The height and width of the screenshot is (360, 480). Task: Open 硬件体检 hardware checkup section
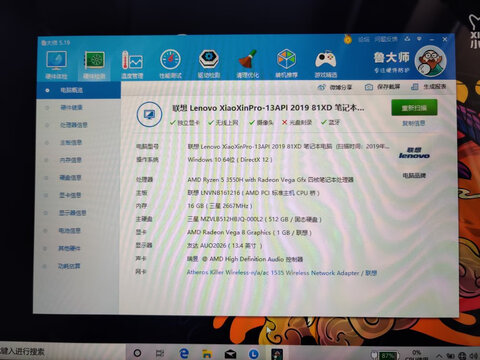pos(57,65)
